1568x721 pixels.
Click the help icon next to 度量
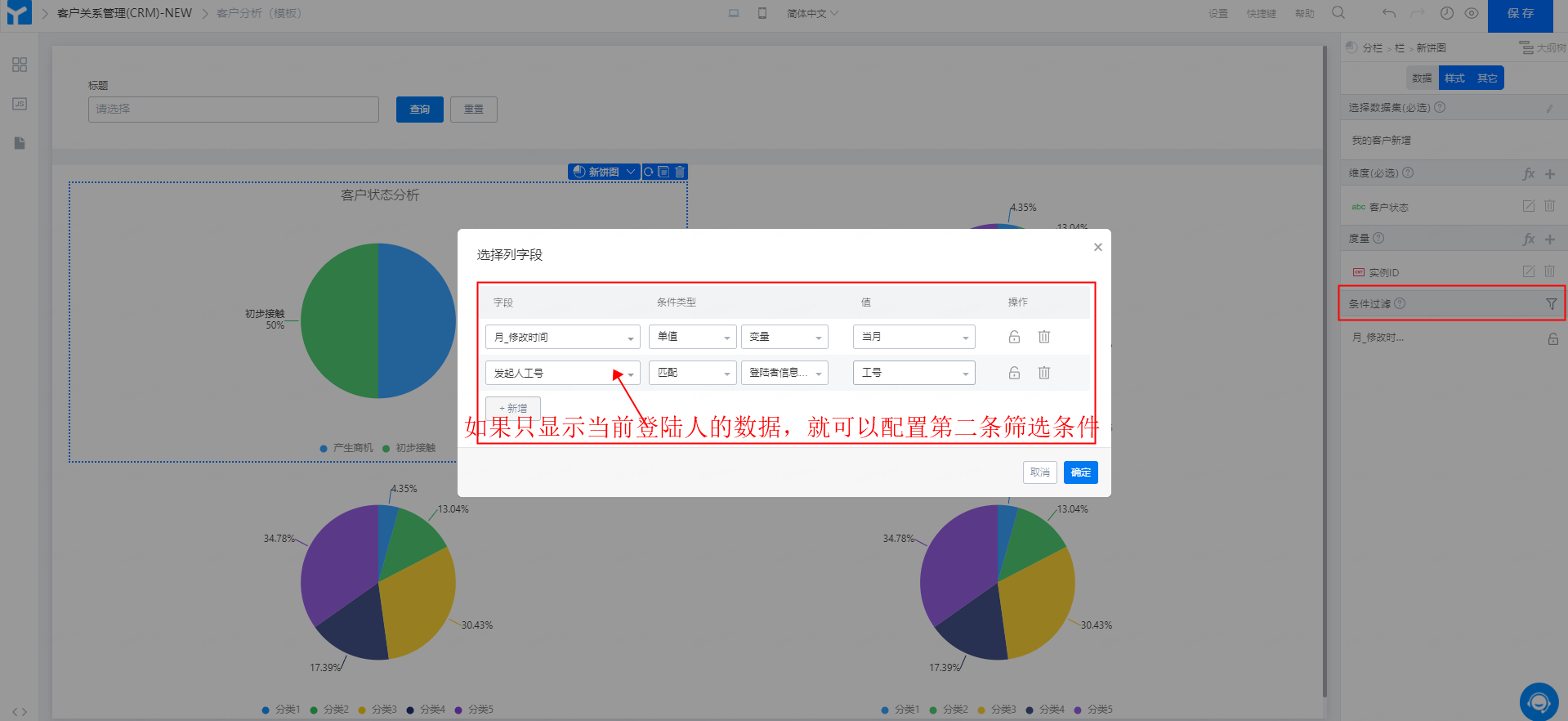click(x=1378, y=238)
